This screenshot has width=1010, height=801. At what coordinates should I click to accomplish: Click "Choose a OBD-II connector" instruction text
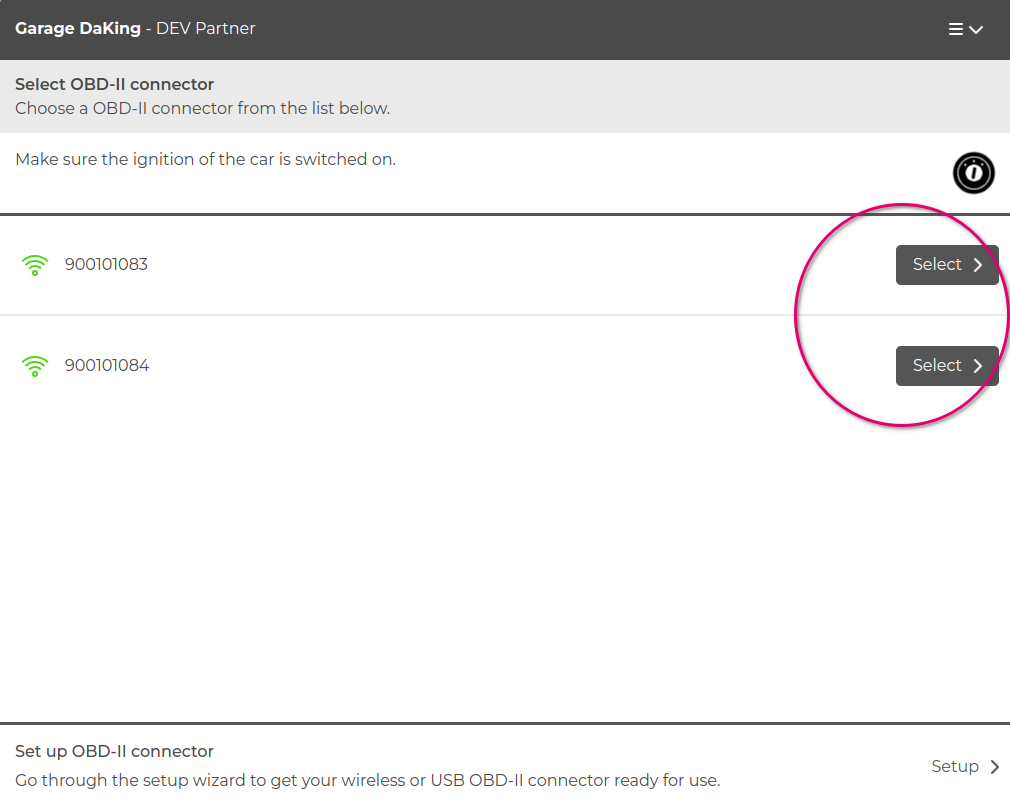202,108
